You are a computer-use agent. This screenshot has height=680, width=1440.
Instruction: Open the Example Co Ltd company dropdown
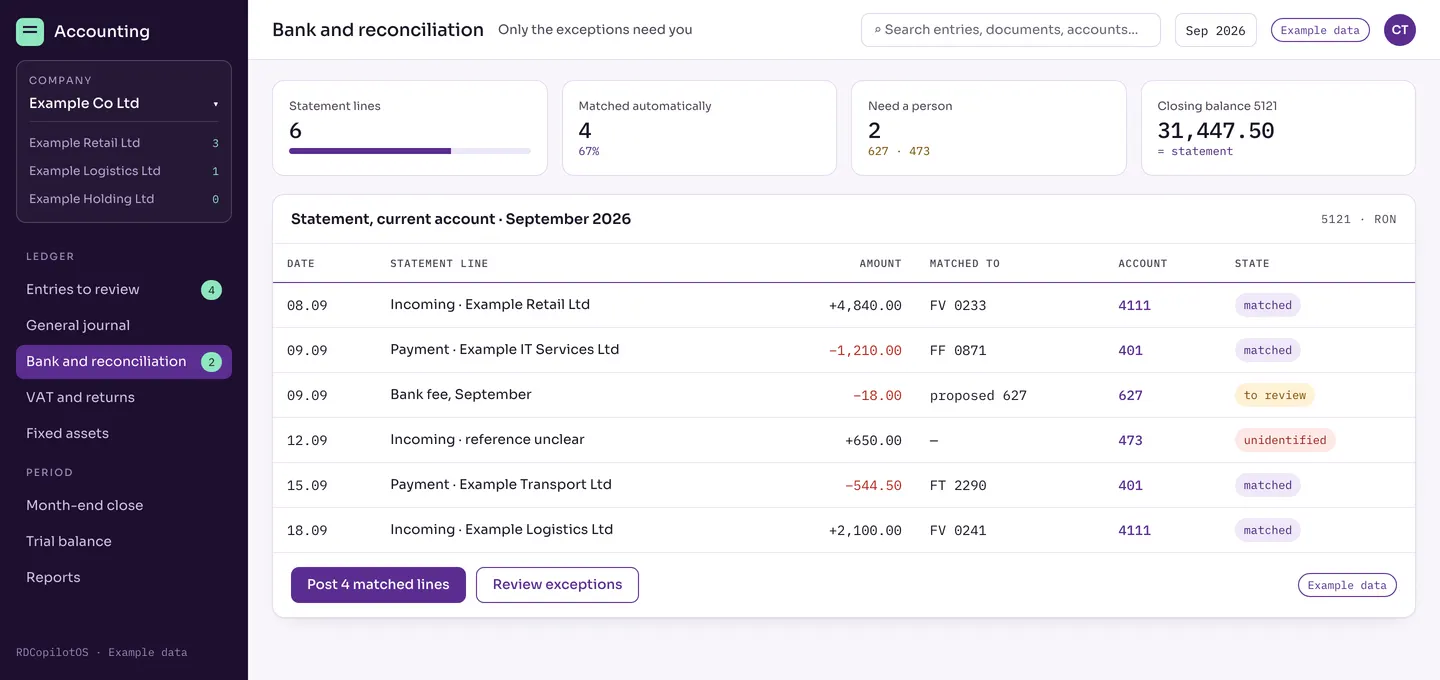tap(124, 103)
